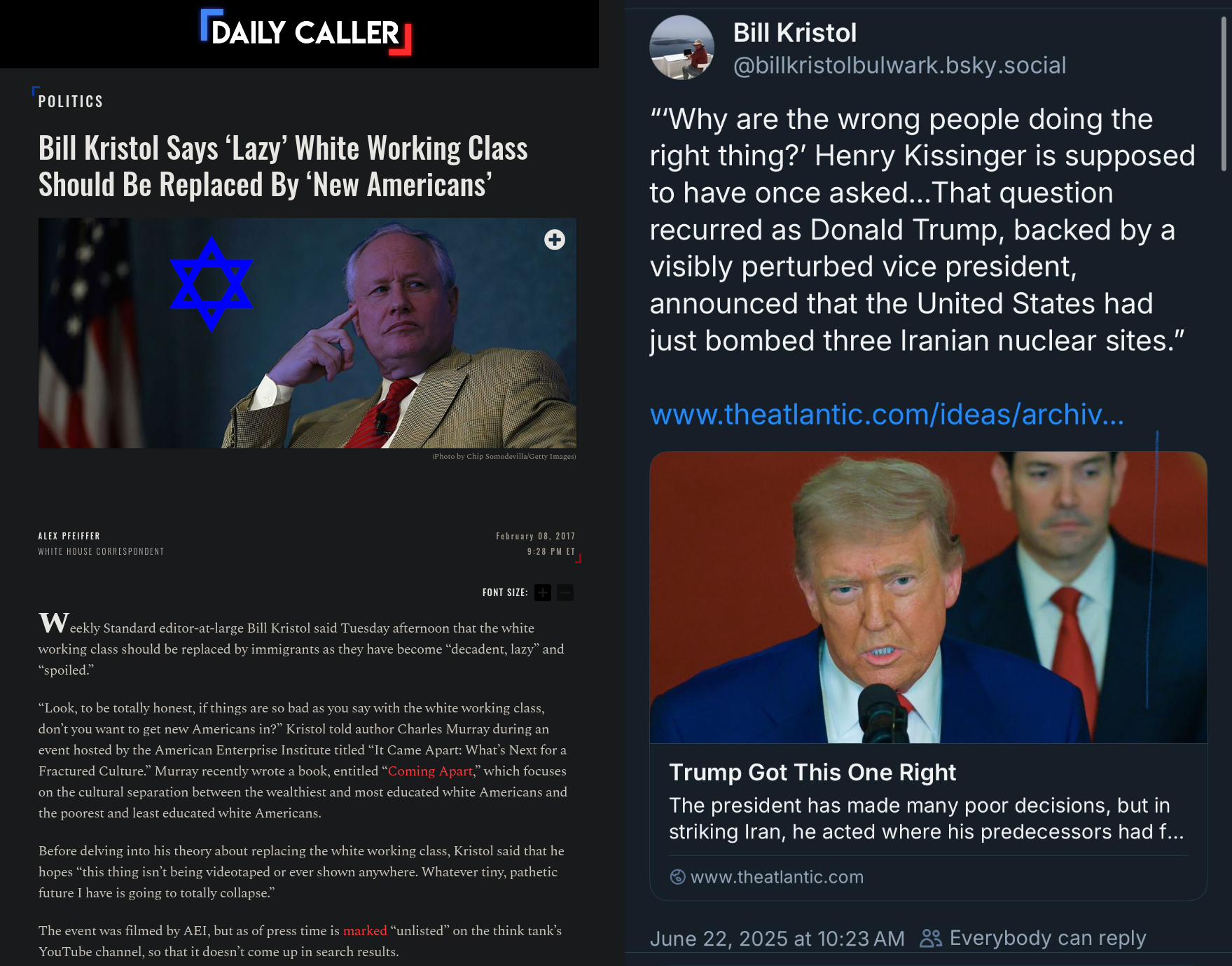The width and height of the screenshot is (1232, 966).
Task: Click the post scrollbar on right edge
Action: [1224, 93]
